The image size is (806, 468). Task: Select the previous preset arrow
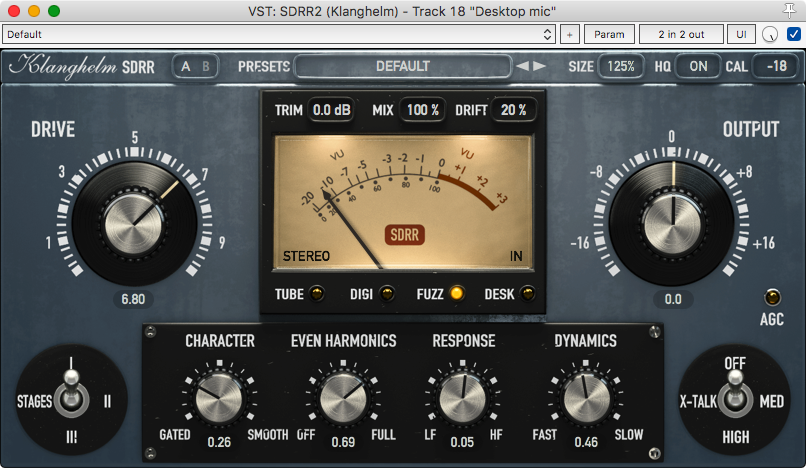coord(522,66)
